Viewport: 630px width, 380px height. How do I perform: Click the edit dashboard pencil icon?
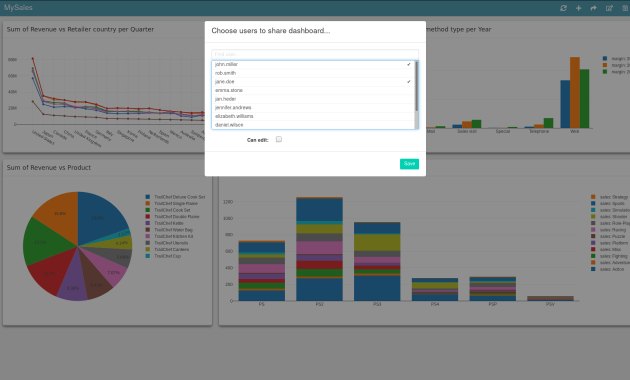point(609,8)
